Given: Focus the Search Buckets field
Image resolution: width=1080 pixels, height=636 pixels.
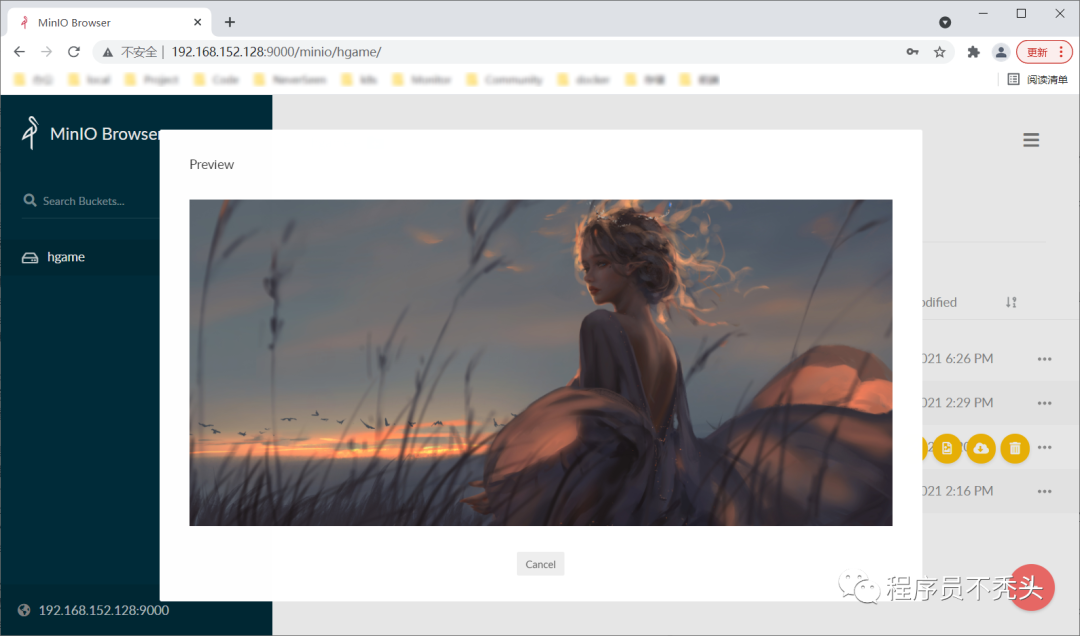Looking at the screenshot, I should (91, 201).
